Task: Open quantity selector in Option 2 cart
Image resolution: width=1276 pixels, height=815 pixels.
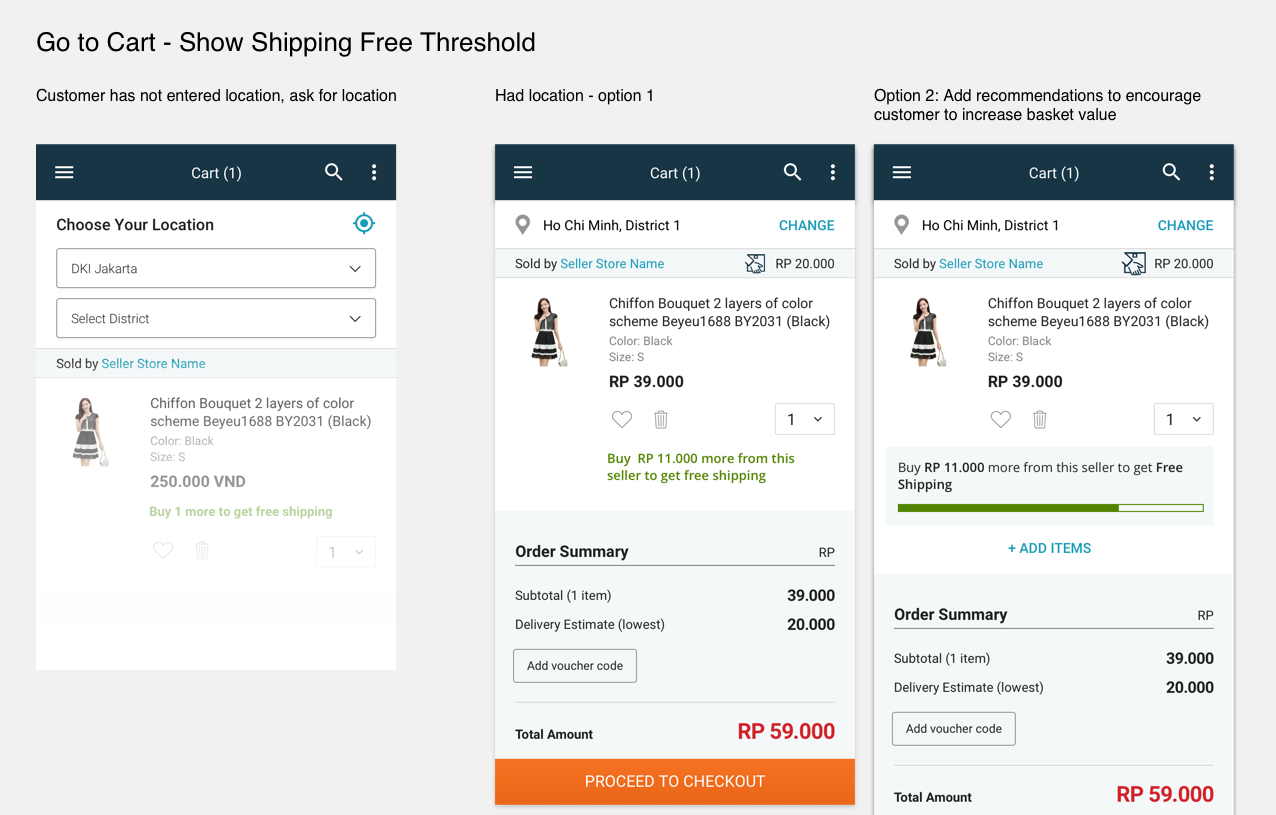Action: [x=1183, y=419]
